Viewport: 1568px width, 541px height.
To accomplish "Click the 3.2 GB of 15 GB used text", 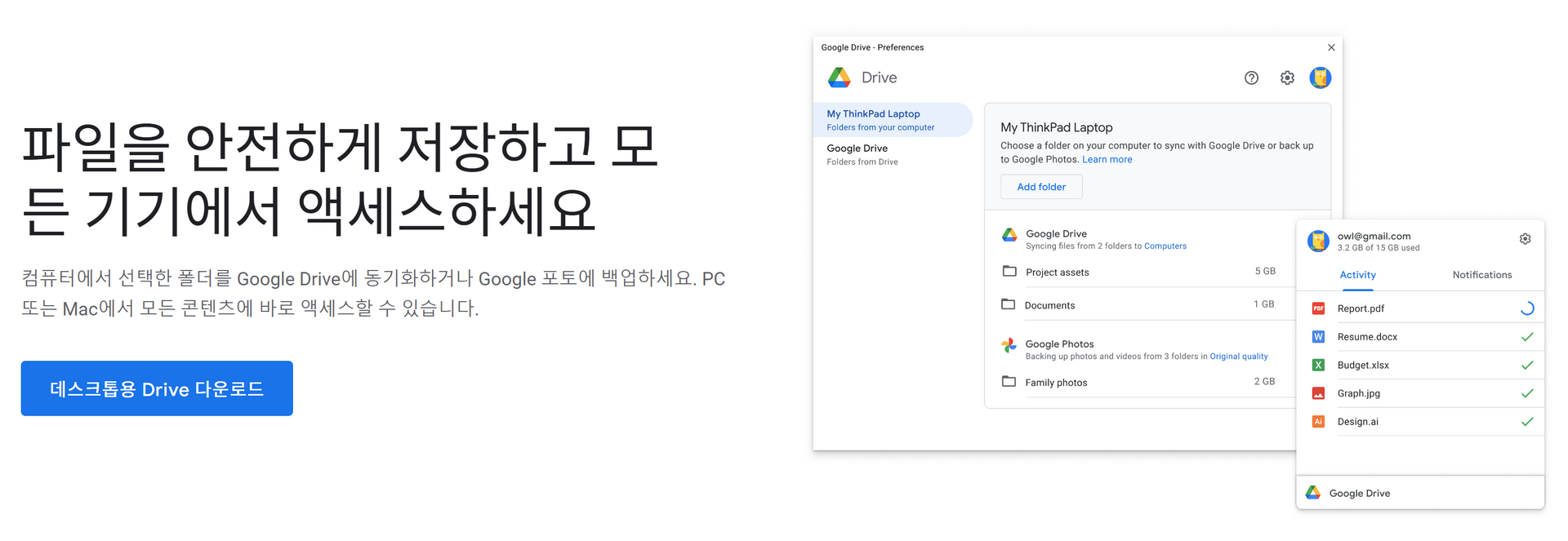I will pos(1379,248).
